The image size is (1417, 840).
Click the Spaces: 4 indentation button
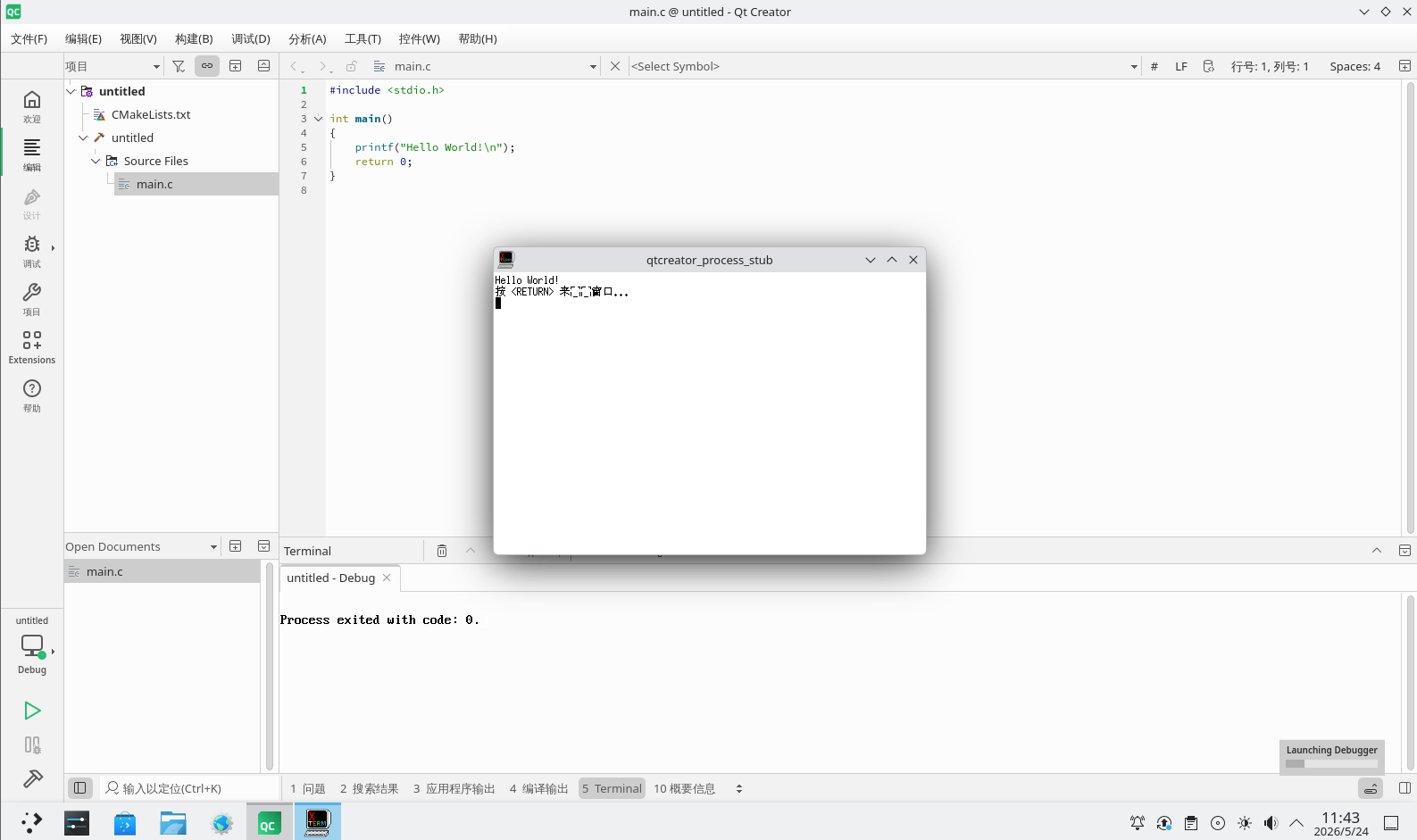(x=1354, y=66)
